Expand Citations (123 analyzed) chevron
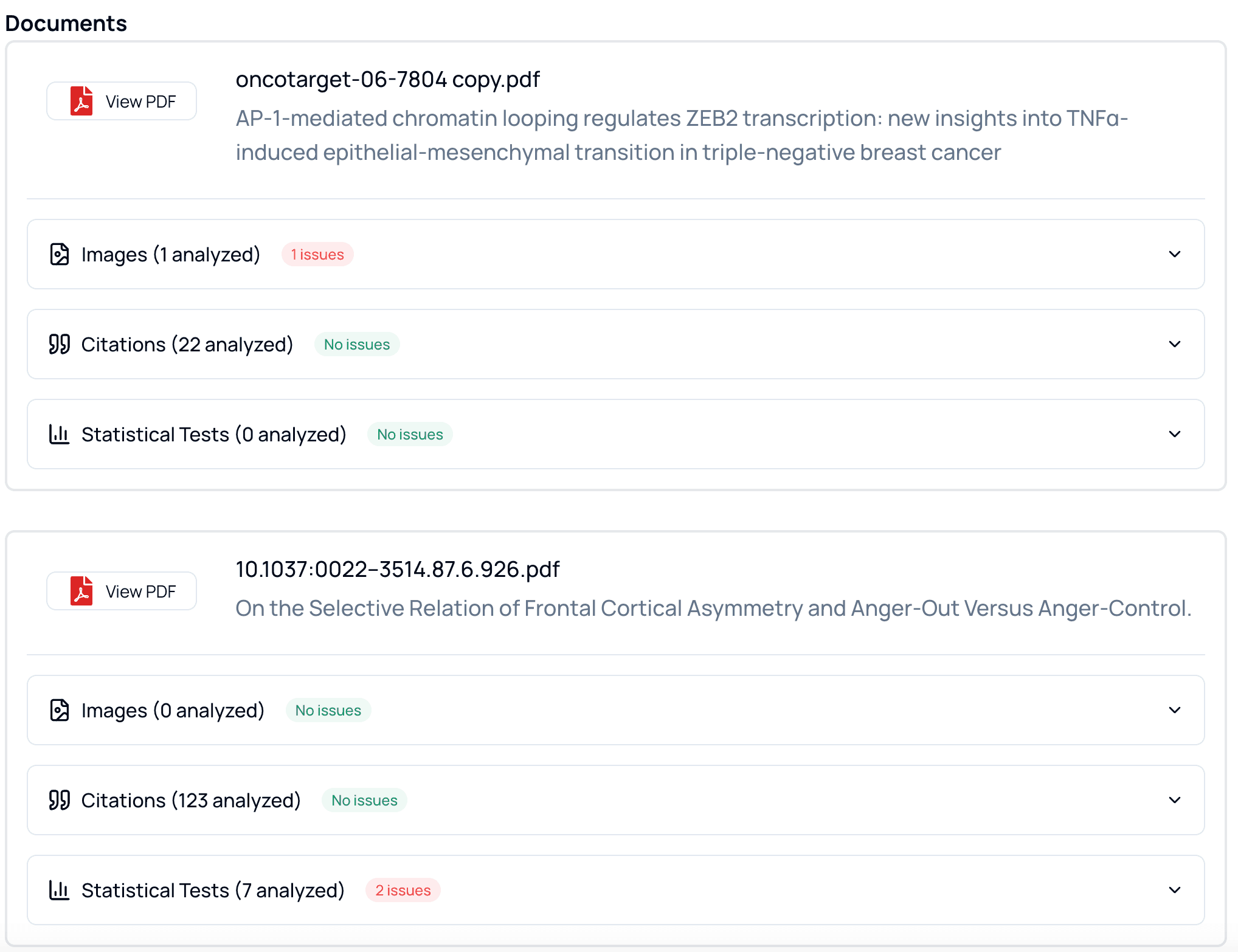 tap(1175, 800)
